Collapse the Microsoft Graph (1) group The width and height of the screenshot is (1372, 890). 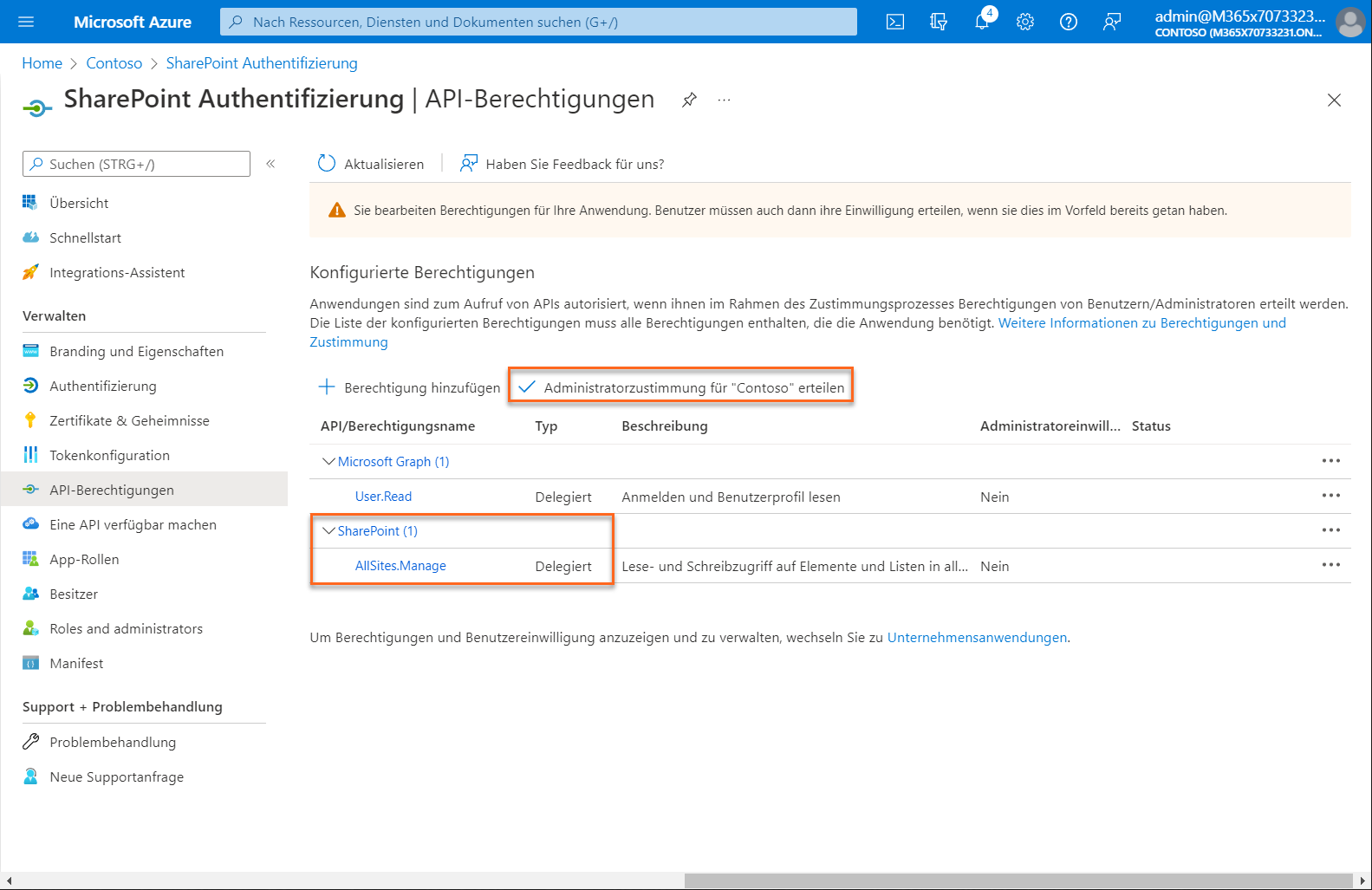[328, 461]
